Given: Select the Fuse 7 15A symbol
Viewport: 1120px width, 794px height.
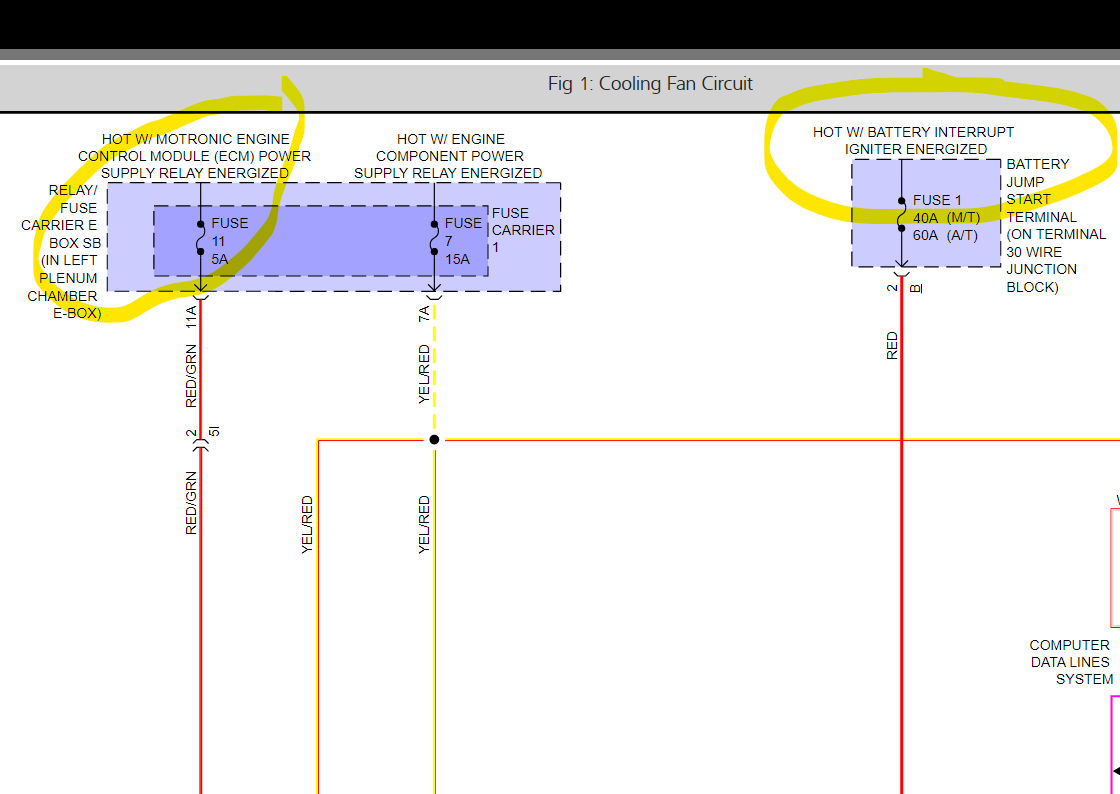Looking at the screenshot, I should pyautogui.click(x=434, y=238).
